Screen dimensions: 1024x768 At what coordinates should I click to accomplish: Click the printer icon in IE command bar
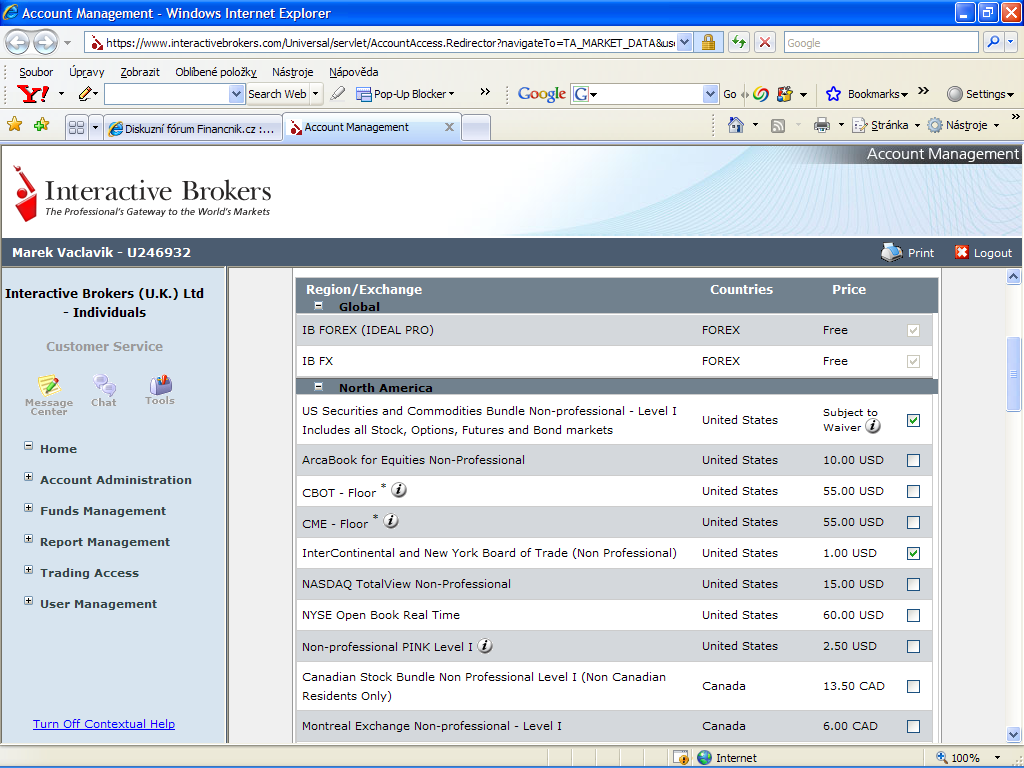822,125
